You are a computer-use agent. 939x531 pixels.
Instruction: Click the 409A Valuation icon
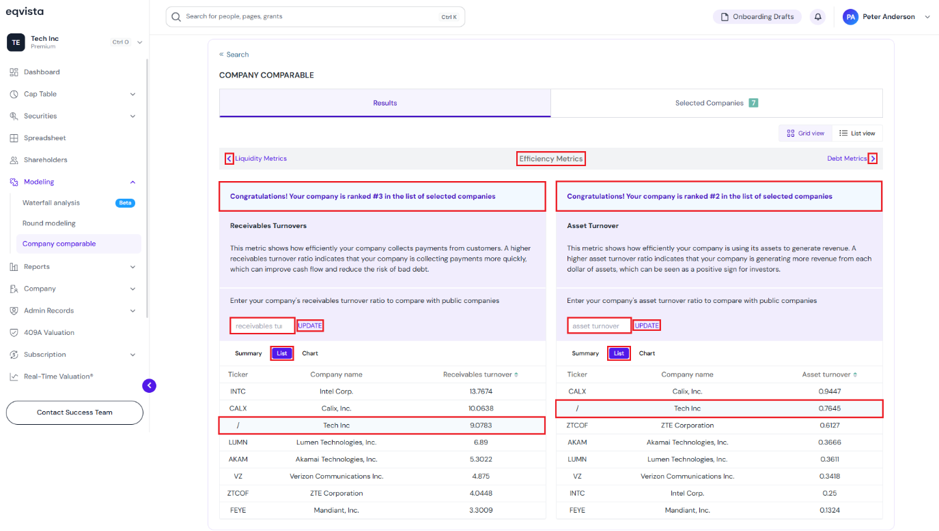(14, 332)
